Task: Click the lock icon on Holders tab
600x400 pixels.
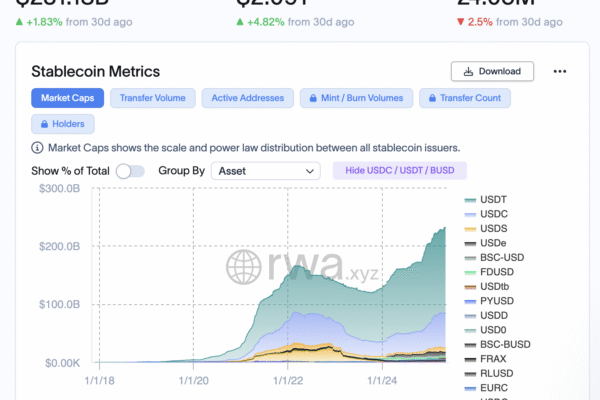Action: click(44, 124)
